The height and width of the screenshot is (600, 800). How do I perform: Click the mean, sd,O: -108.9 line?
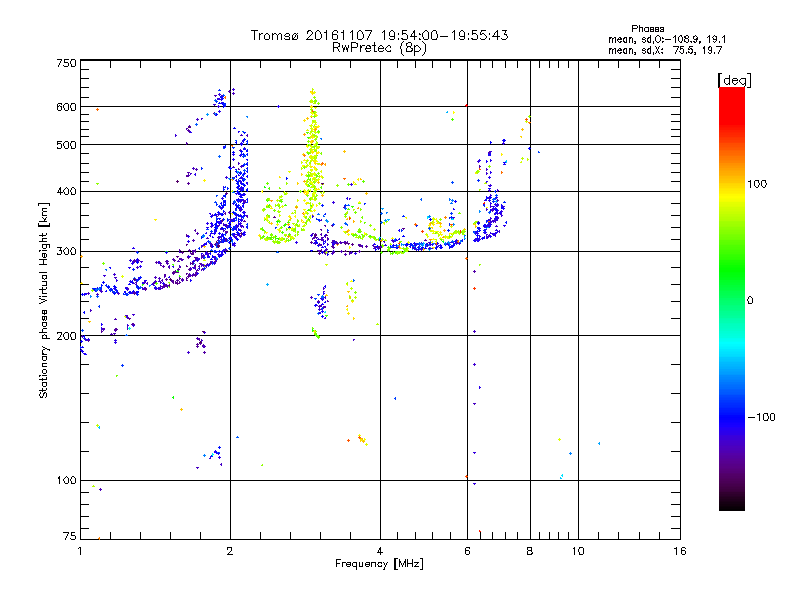(667, 39)
